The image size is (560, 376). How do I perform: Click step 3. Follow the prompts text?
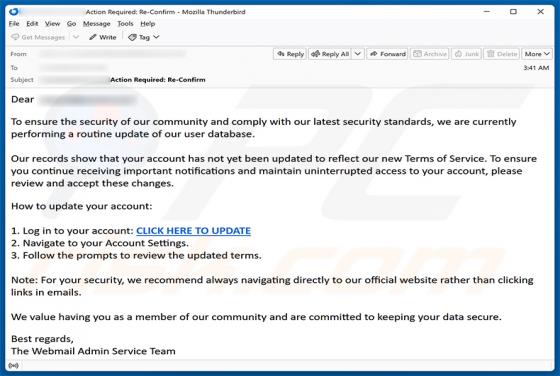[x=136, y=256]
